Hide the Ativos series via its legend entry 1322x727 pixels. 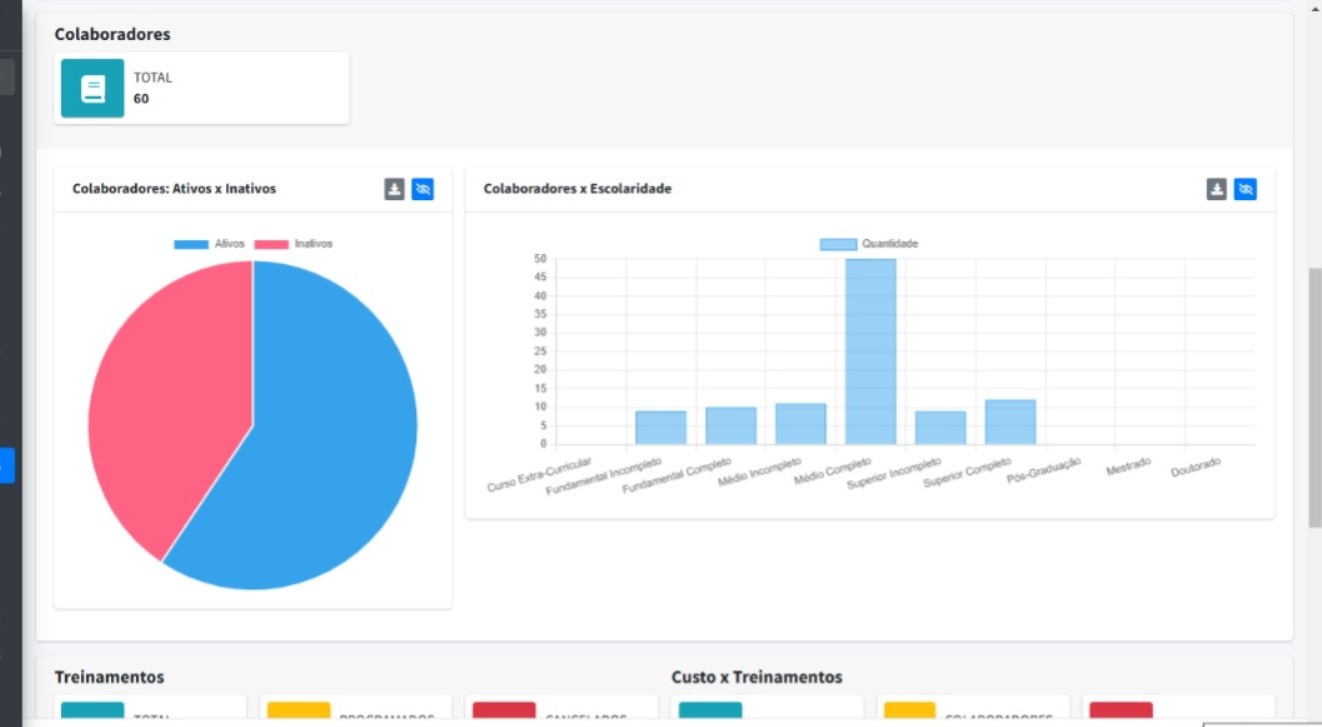coord(212,243)
